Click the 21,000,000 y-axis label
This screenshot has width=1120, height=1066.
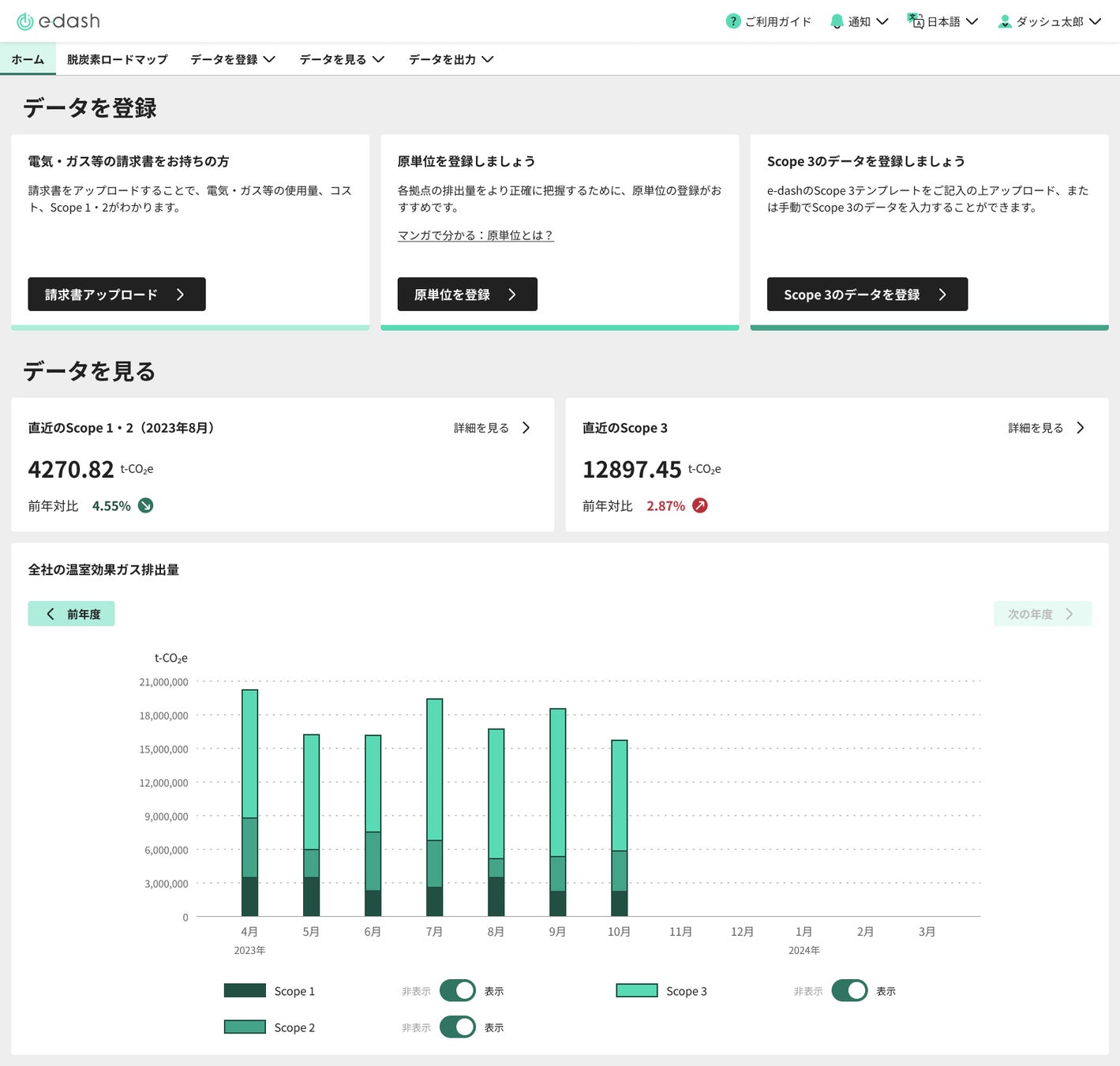(x=163, y=681)
